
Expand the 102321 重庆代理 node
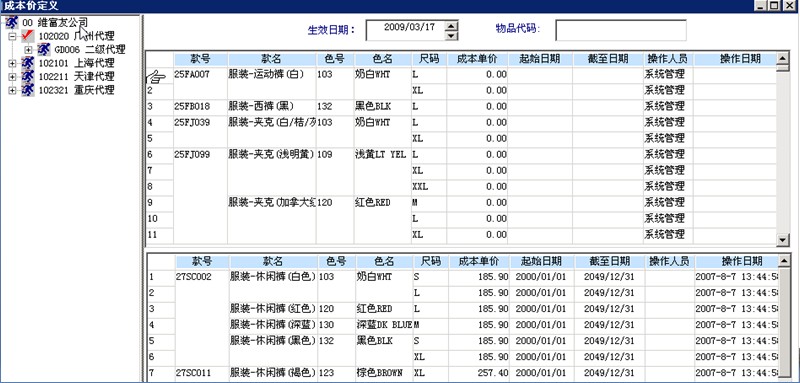(x=12, y=90)
